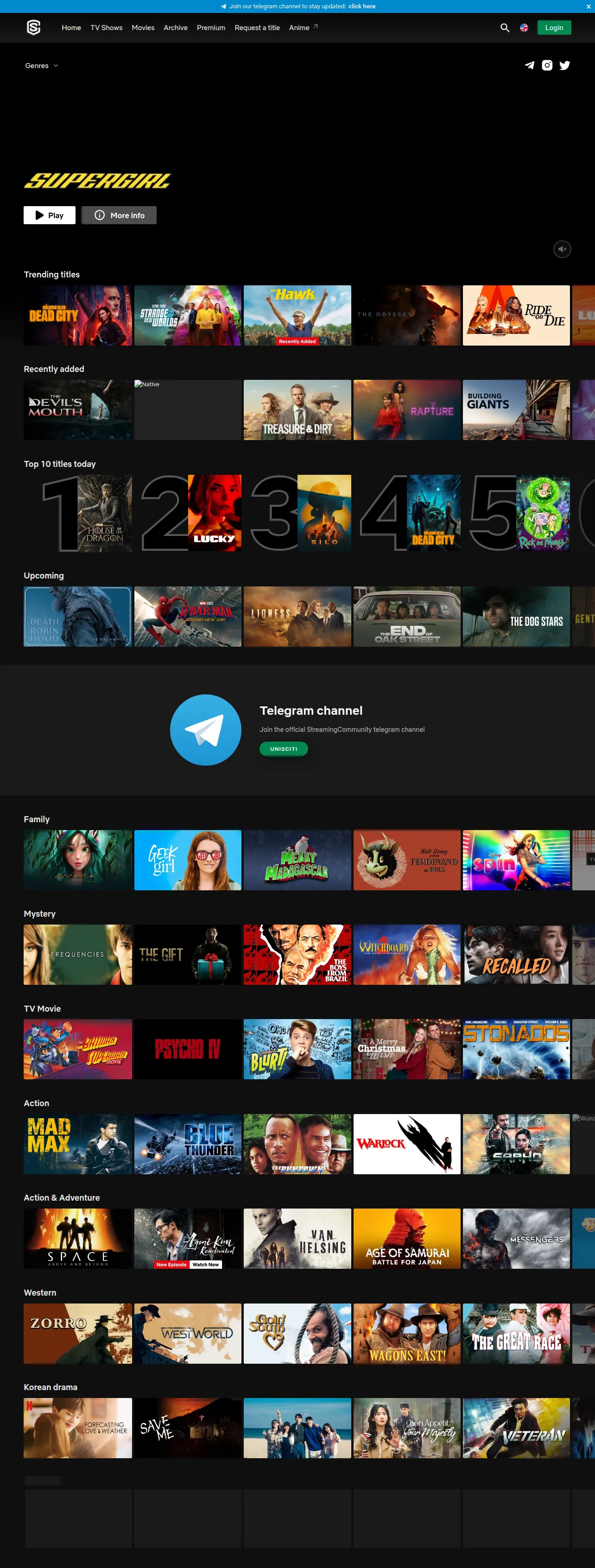Open Warlock action thumbnail
This screenshot has width=595, height=1568.
pos(407,1144)
